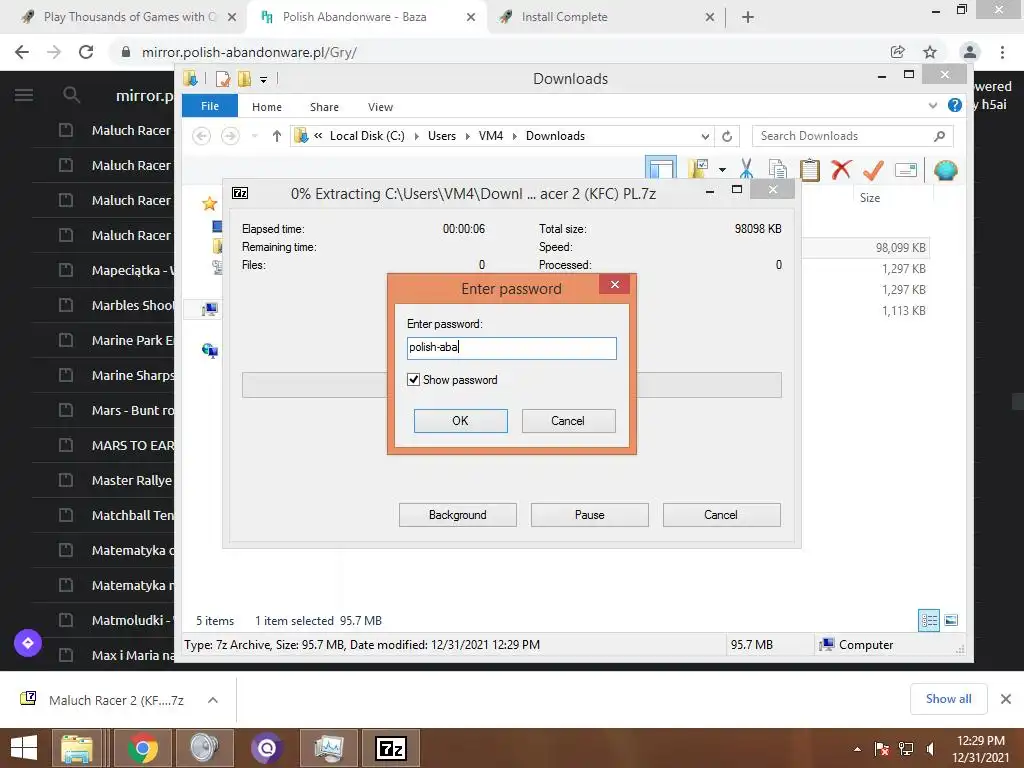Click Cancel in Enter password dialog

[x=568, y=421]
